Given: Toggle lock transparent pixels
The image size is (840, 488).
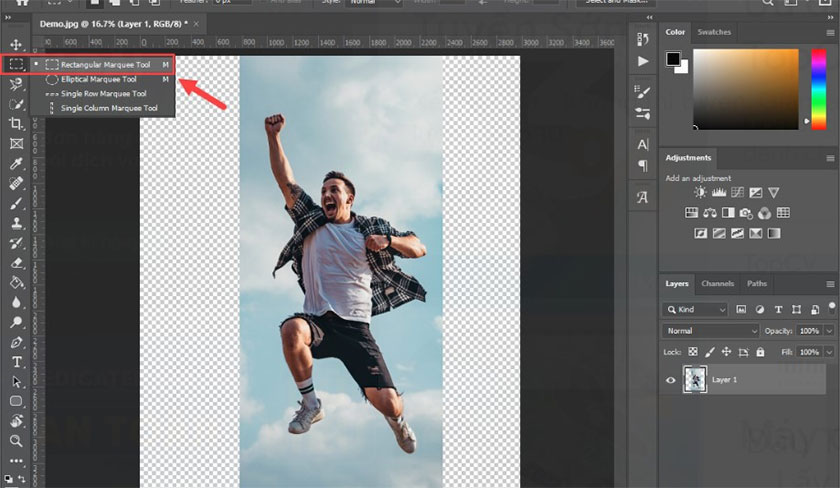Looking at the screenshot, I should pyautogui.click(x=693, y=351).
